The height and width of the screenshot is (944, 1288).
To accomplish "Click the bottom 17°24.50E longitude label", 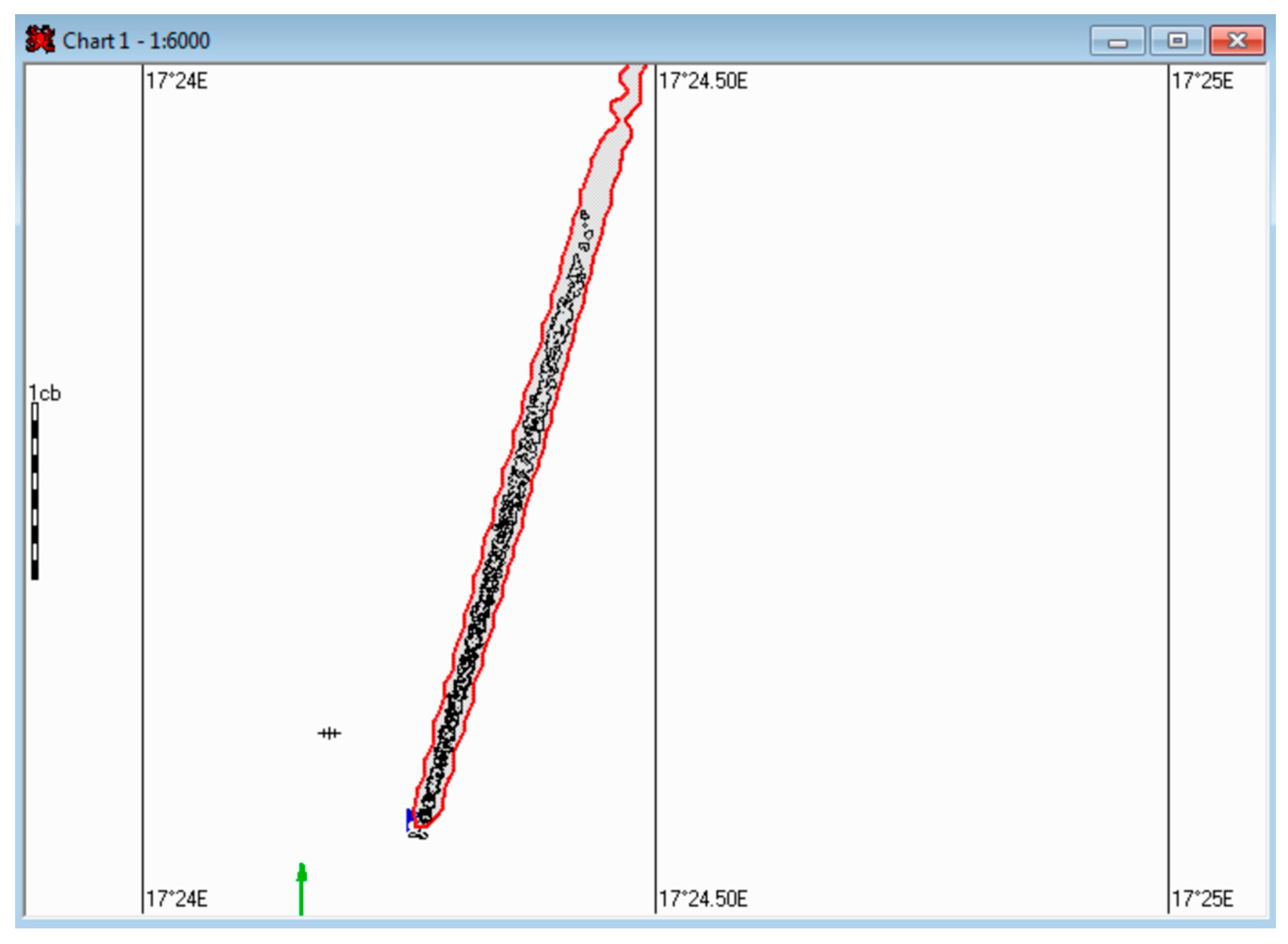I will point(703,900).
